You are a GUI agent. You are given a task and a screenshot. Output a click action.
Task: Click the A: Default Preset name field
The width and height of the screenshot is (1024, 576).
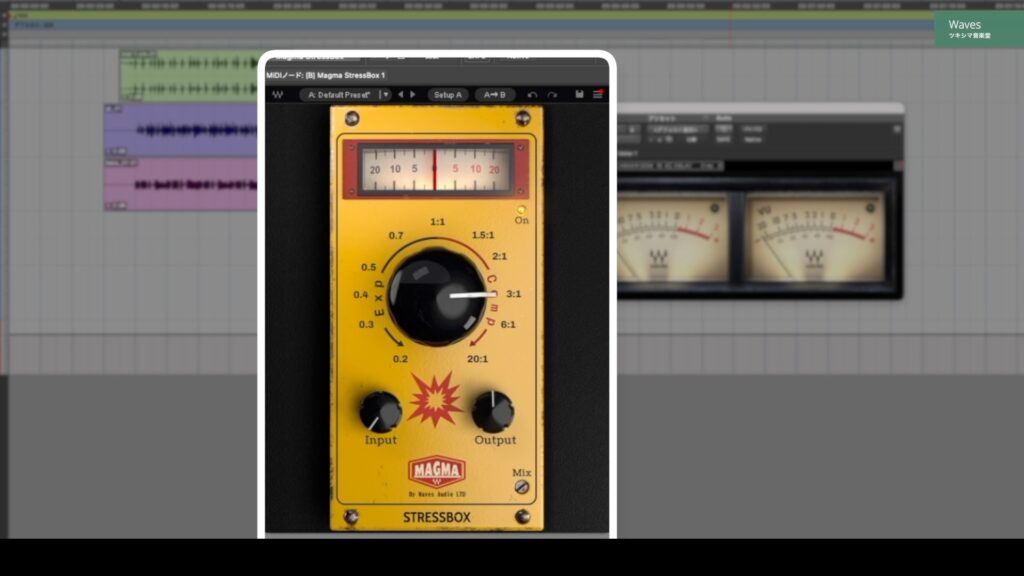pos(338,95)
